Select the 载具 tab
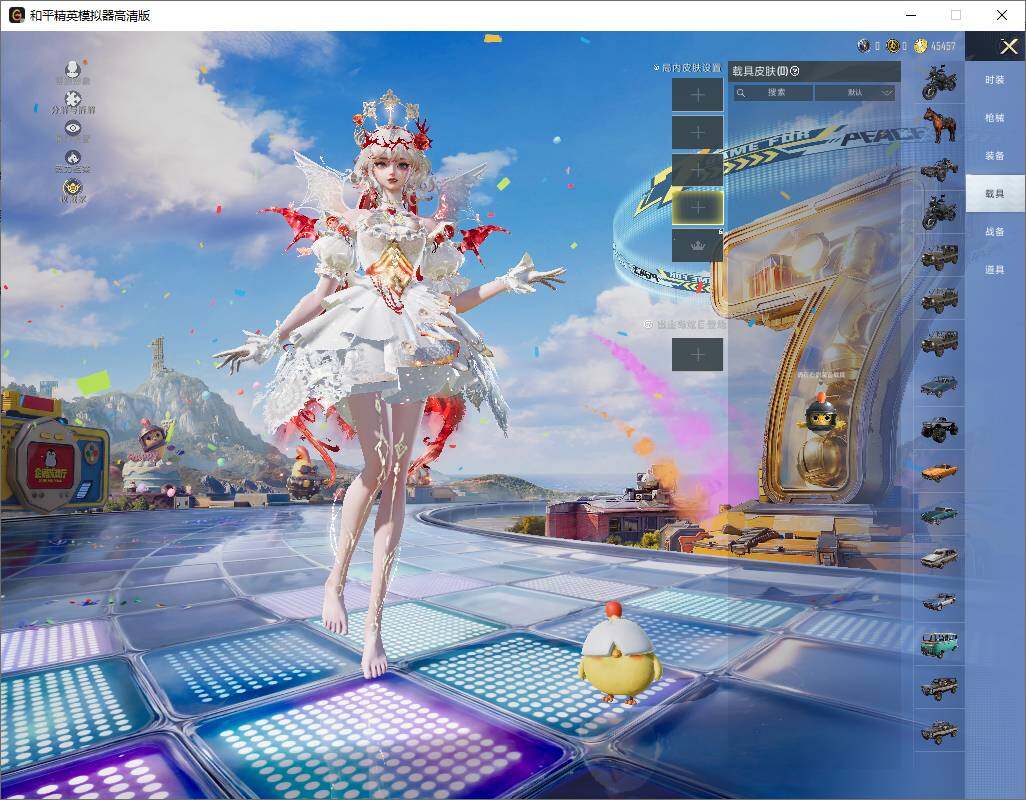 pyautogui.click(x=995, y=194)
